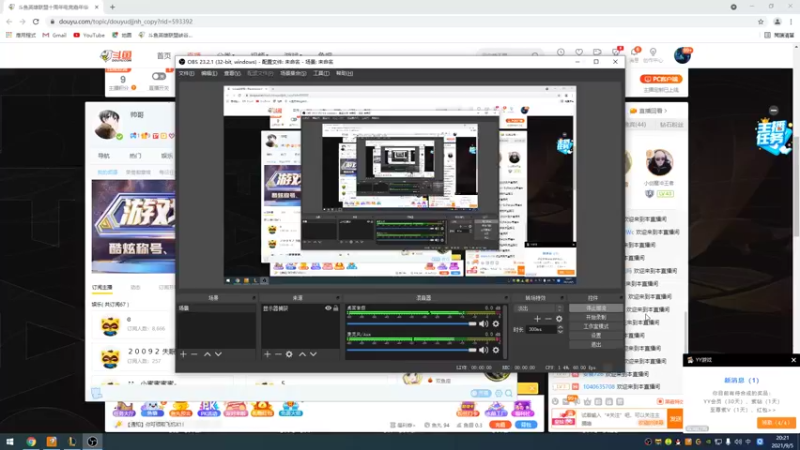800x450 pixels.
Task: Click Exit button in OBS controls
Action: (x=596, y=345)
